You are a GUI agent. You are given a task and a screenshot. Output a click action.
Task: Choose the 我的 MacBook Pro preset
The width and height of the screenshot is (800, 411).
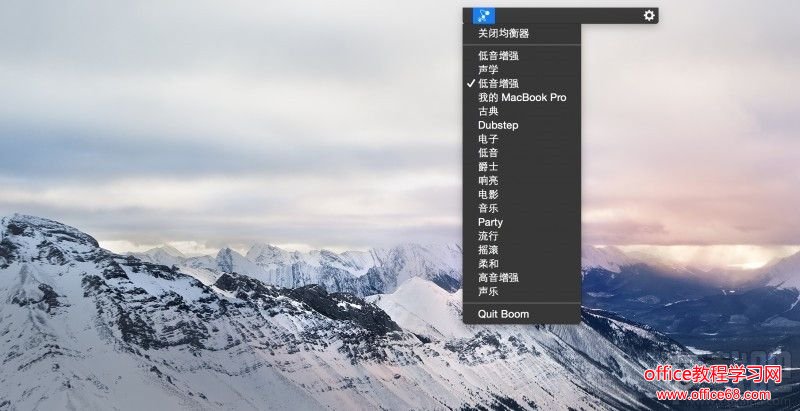(521, 97)
